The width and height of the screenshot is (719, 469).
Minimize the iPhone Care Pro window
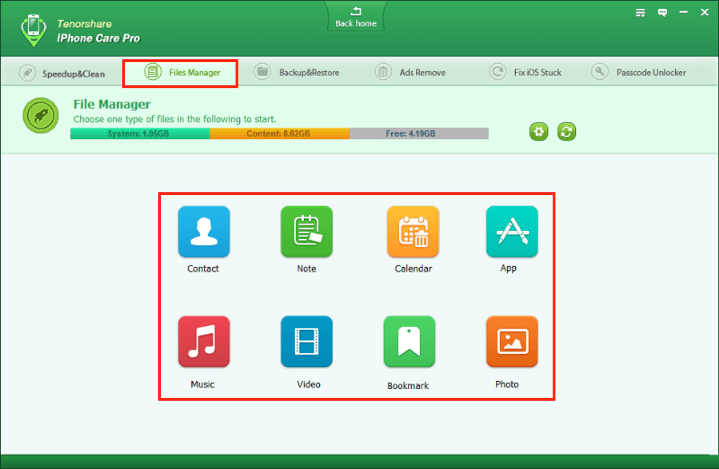(684, 13)
